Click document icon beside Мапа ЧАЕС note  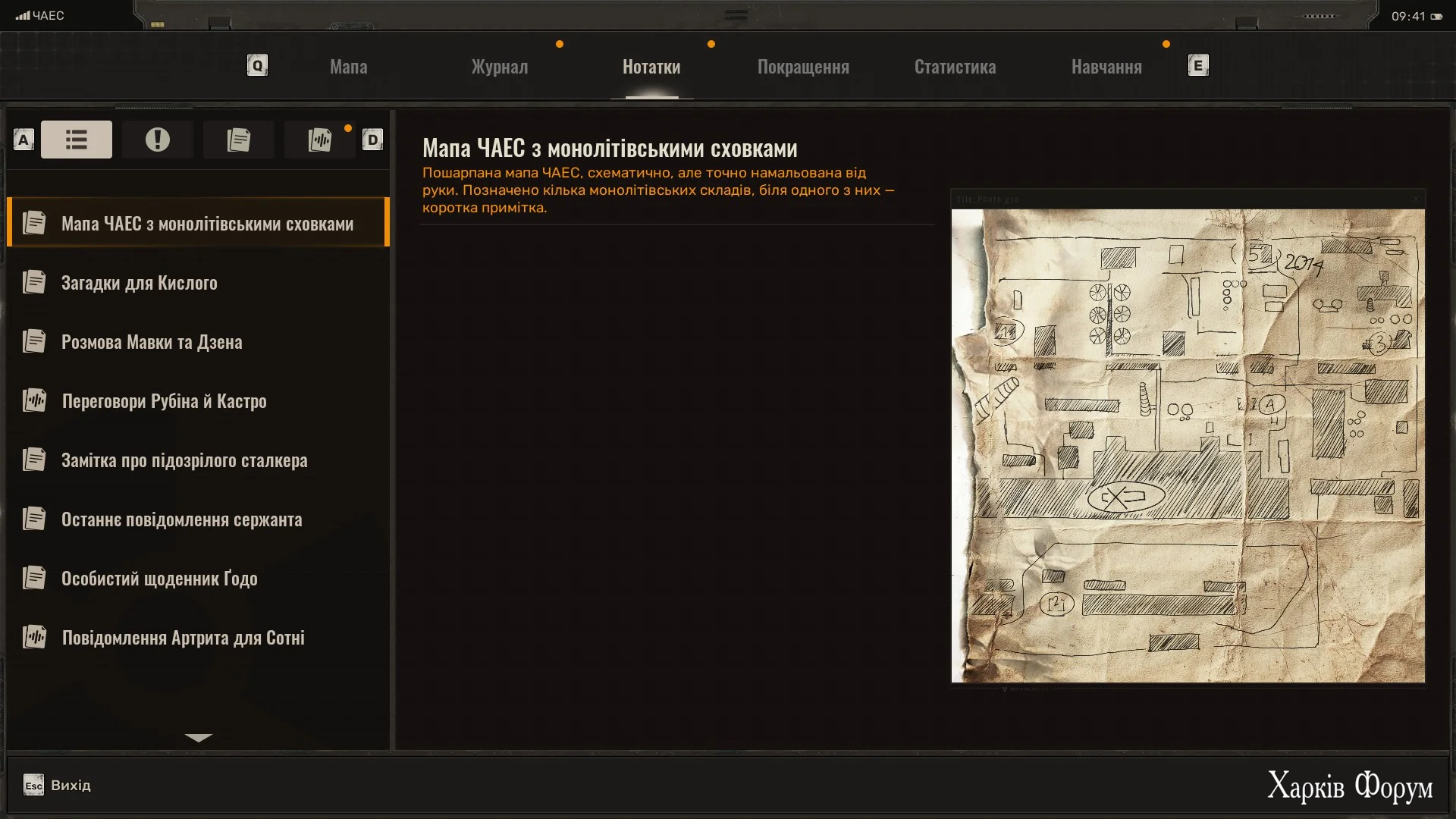point(34,223)
